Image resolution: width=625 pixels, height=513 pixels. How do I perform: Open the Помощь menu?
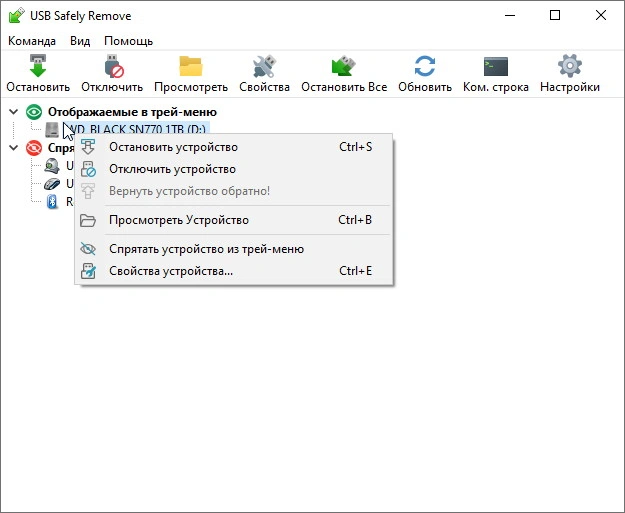click(129, 41)
